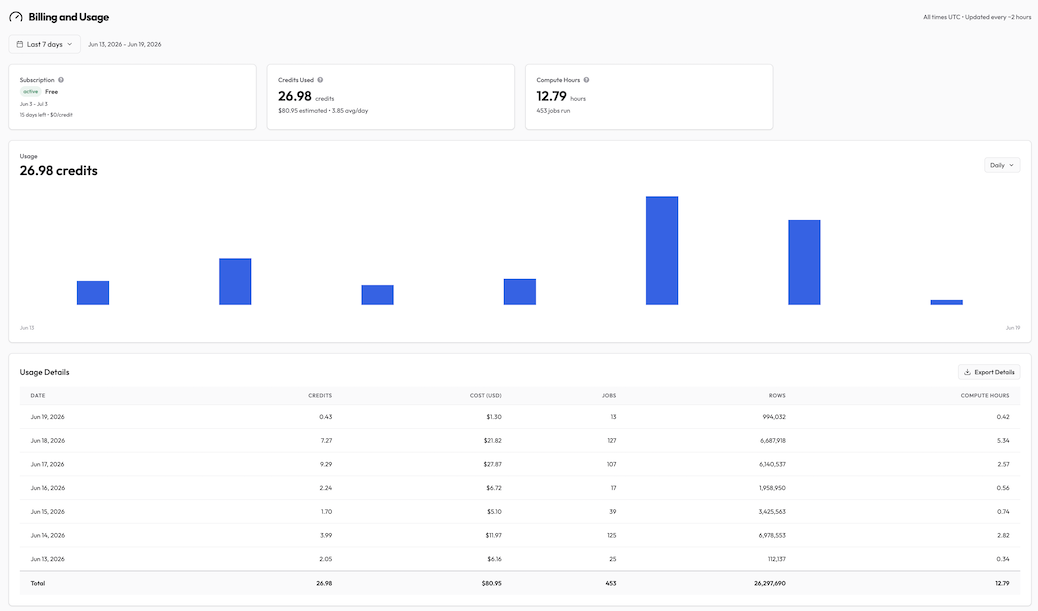Click the Jun 15 usage bar in chart

[377, 295]
